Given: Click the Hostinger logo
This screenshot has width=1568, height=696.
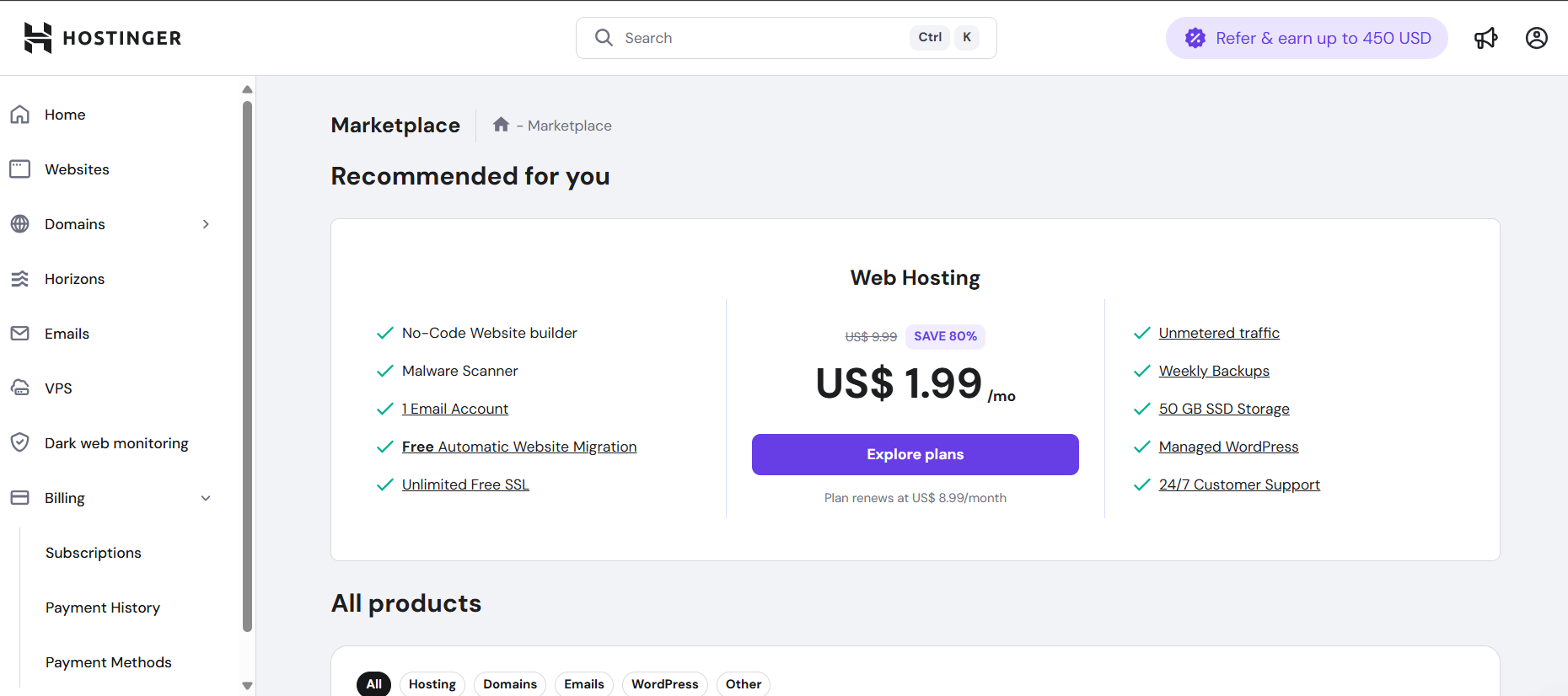Looking at the screenshot, I should [x=103, y=38].
